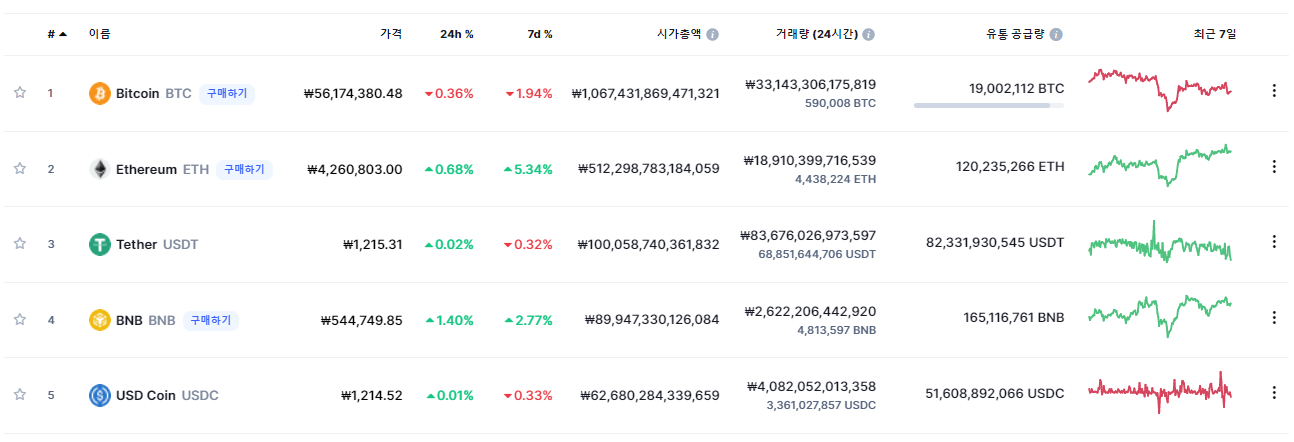This screenshot has height=442, width=1294.
Task: Click the Tether logo icon
Action: tap(100, 244)
